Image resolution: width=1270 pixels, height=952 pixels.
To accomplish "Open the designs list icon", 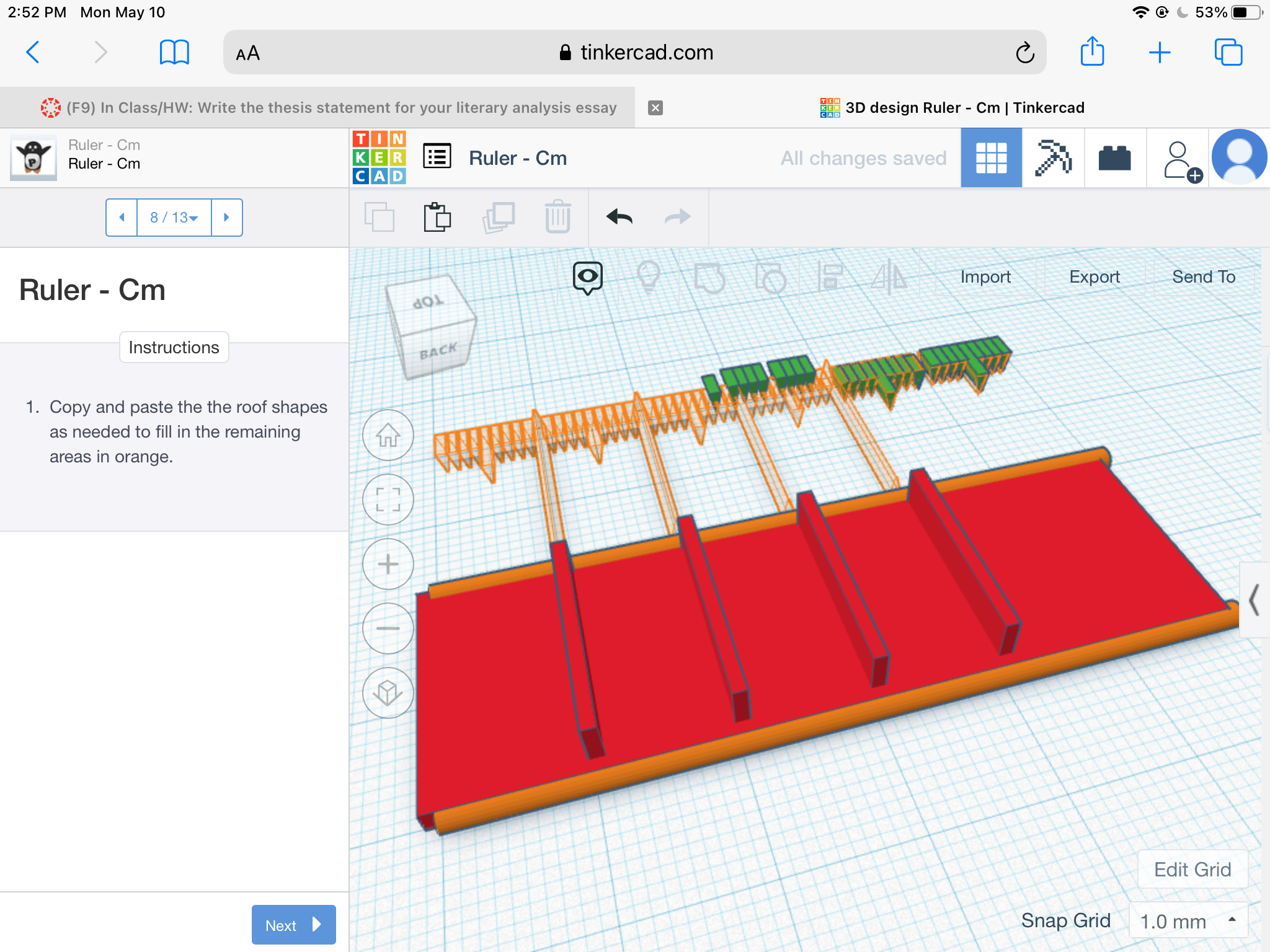I will coord(437,156).
